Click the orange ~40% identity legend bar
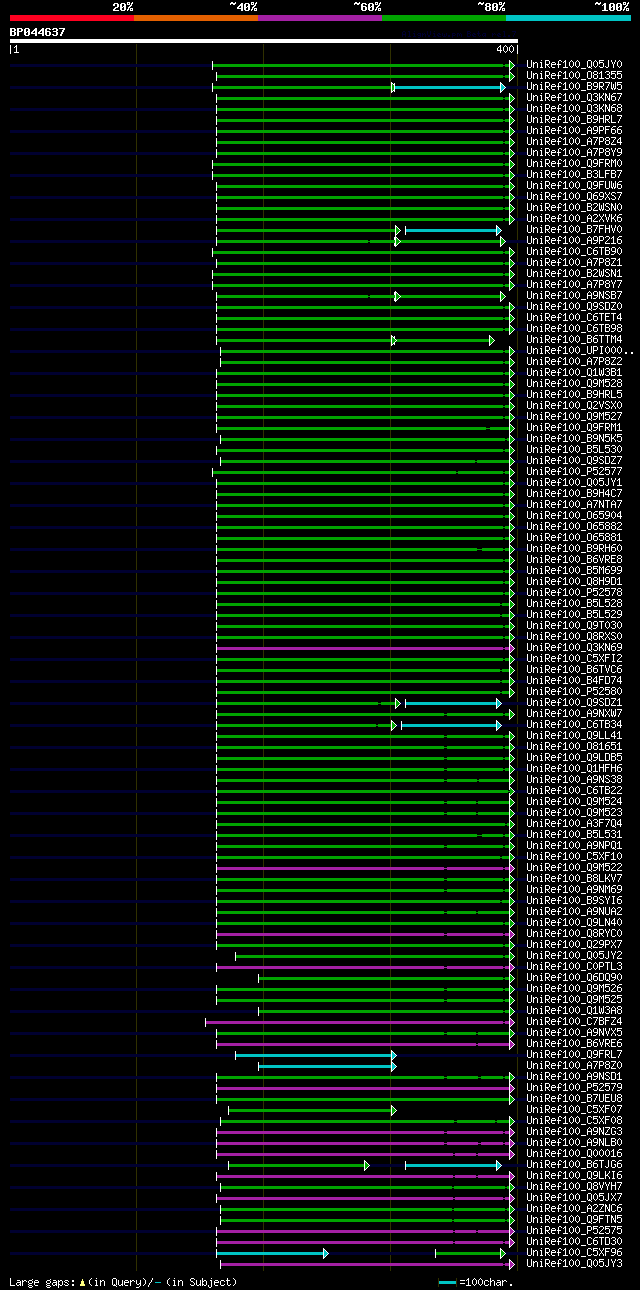640x1290 pixels. [196, 18]
